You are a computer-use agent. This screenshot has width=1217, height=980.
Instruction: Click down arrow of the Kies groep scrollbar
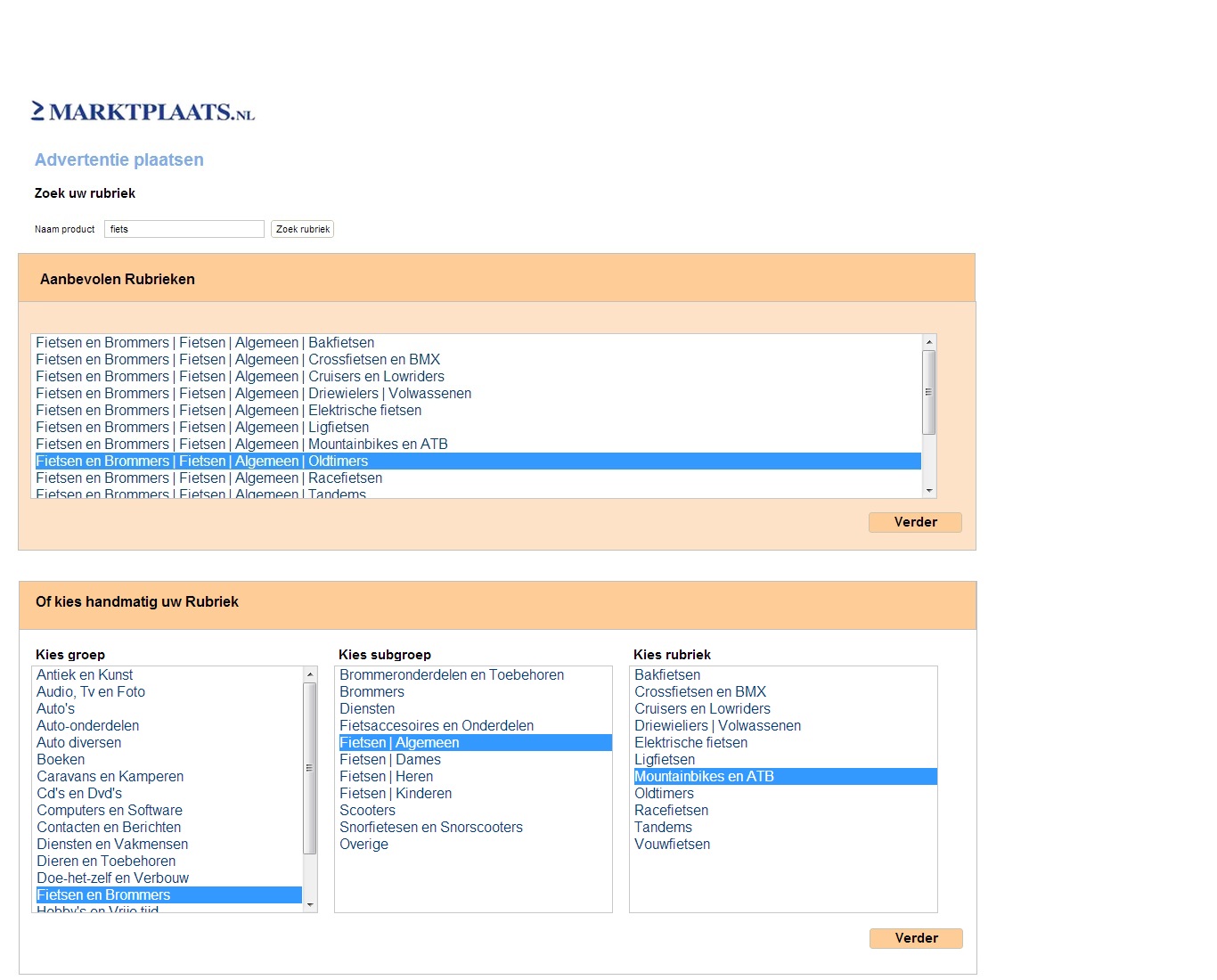tap(310, 904)
